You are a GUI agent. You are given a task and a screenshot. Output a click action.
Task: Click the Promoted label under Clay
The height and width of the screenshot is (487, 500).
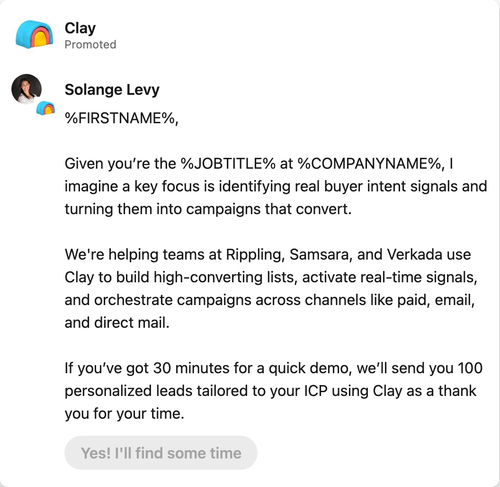(90, 44)
